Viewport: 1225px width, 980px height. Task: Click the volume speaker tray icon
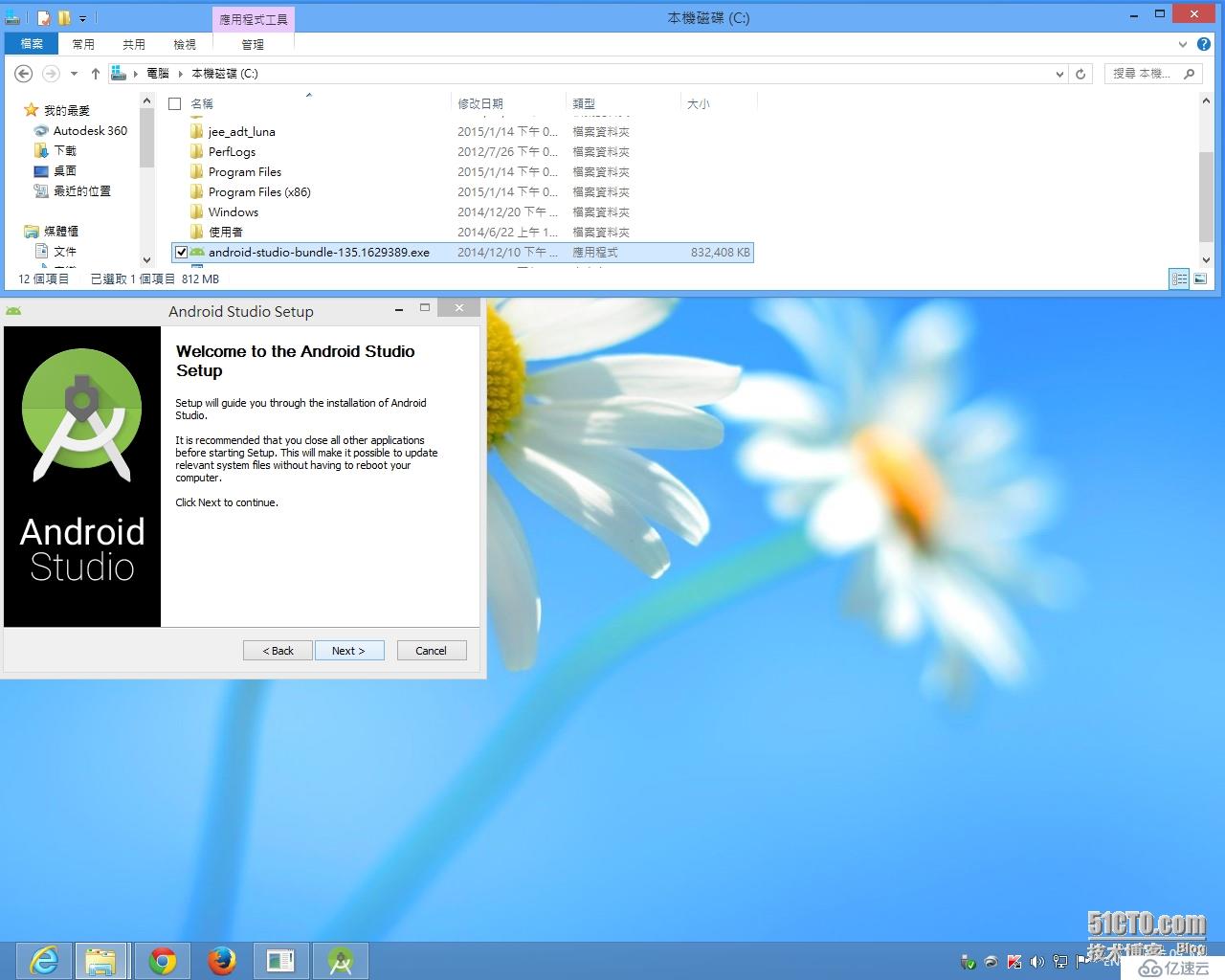click(x=1036, y=962)
